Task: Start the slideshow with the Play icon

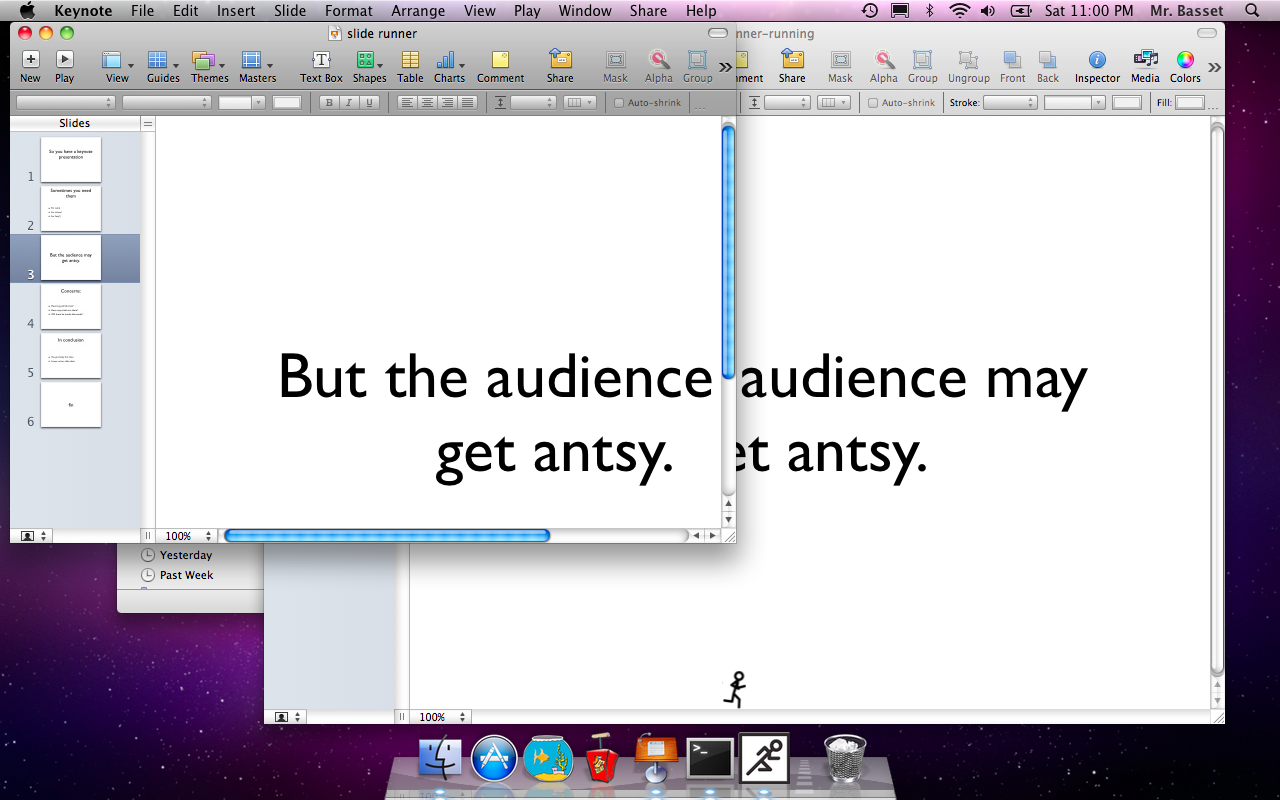Action: [x=64, y=61]
